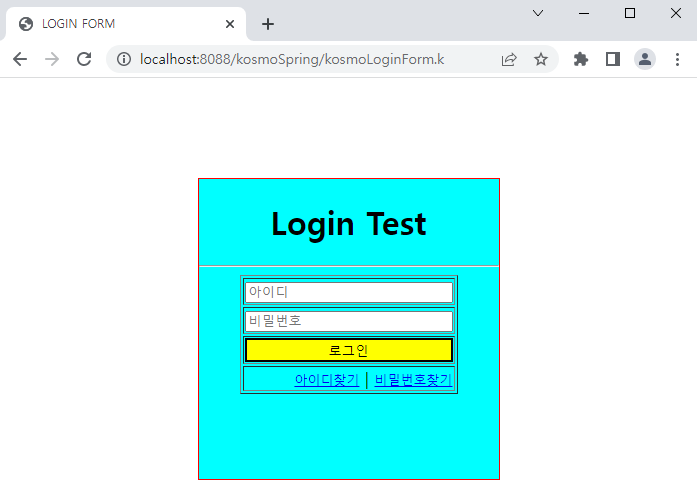Open the 비밀번호찾기 link

click(x=413, y=380)
